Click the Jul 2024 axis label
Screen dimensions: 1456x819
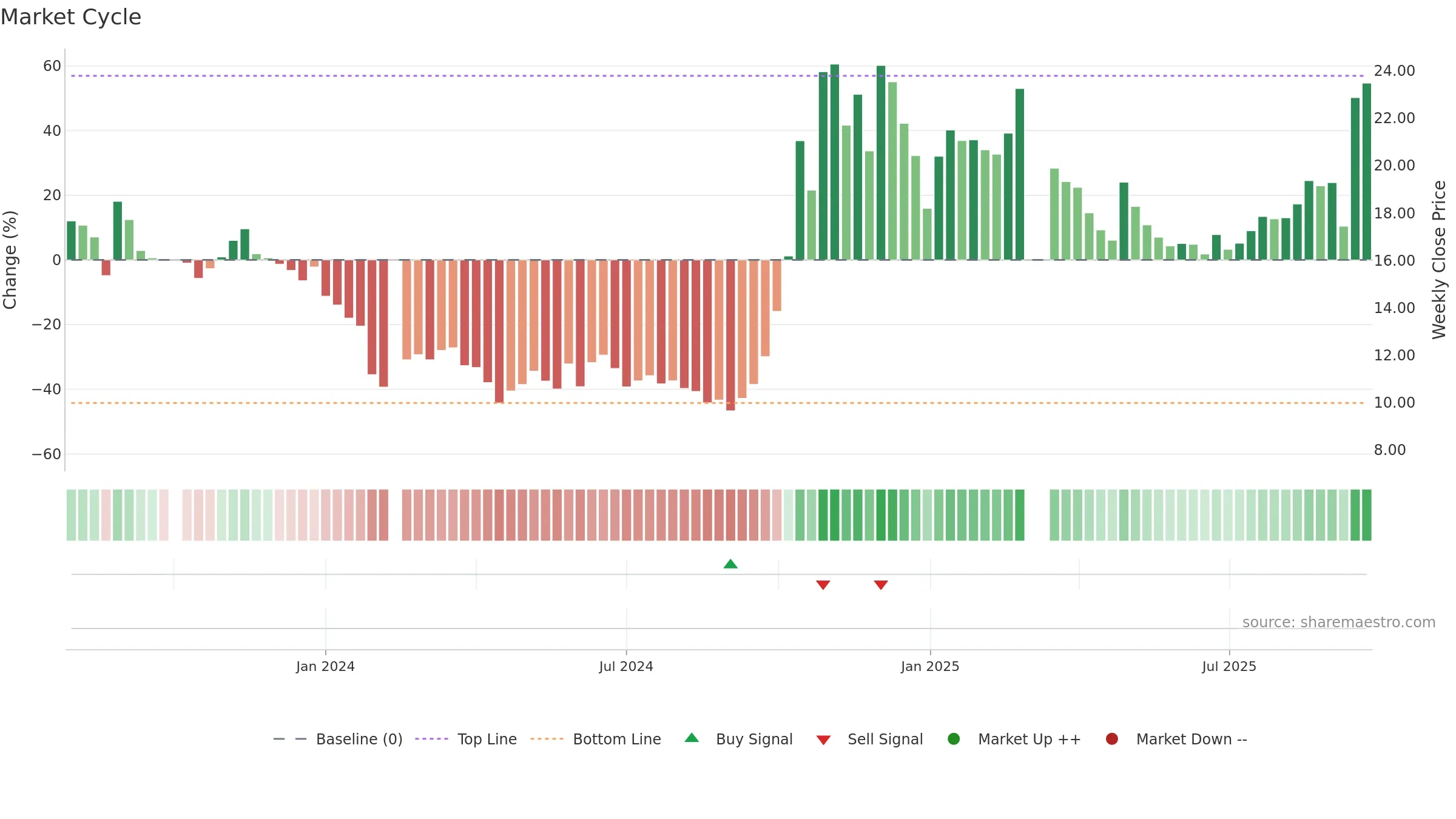[x=626, y=666]
